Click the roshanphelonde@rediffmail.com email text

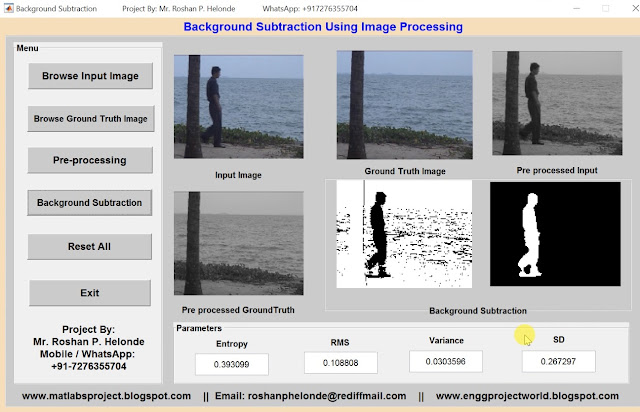point(327,396)
